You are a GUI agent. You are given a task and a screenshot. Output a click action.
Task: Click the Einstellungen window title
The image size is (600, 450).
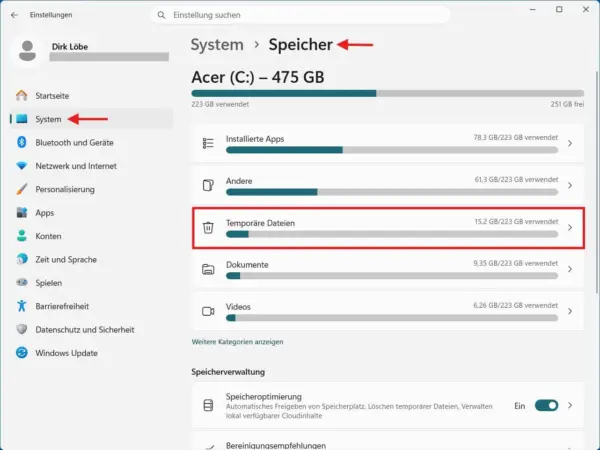51,15
